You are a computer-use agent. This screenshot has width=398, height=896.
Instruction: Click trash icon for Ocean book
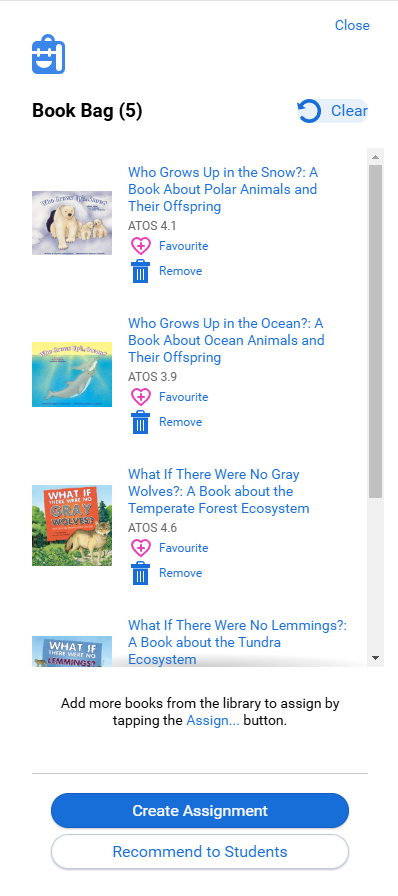(x=140, y=422)
